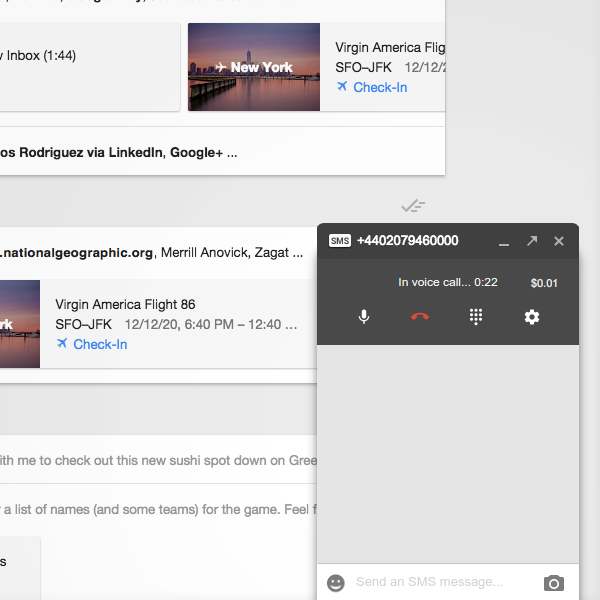Click the In voice call... 0:22 status

[448, 282]
